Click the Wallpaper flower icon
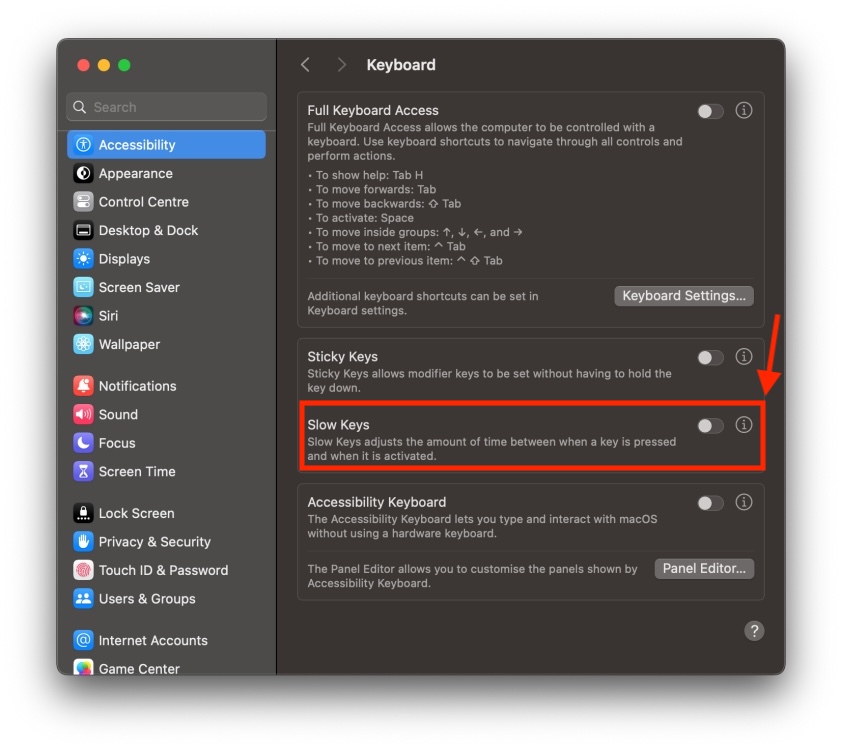Image resolution: width=842 pixels, height=750 pixels. 83,344
